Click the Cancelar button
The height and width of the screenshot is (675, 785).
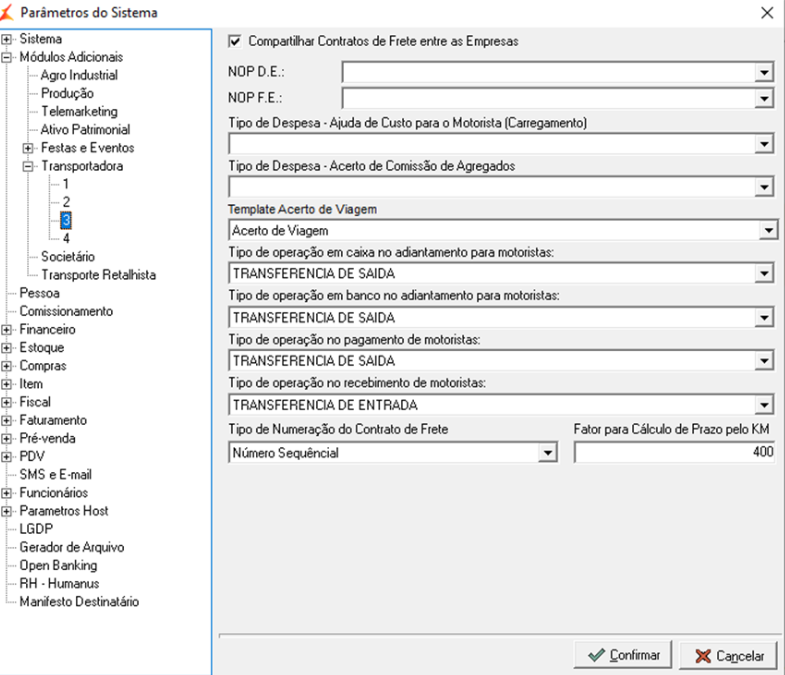[x=729, y=655]
